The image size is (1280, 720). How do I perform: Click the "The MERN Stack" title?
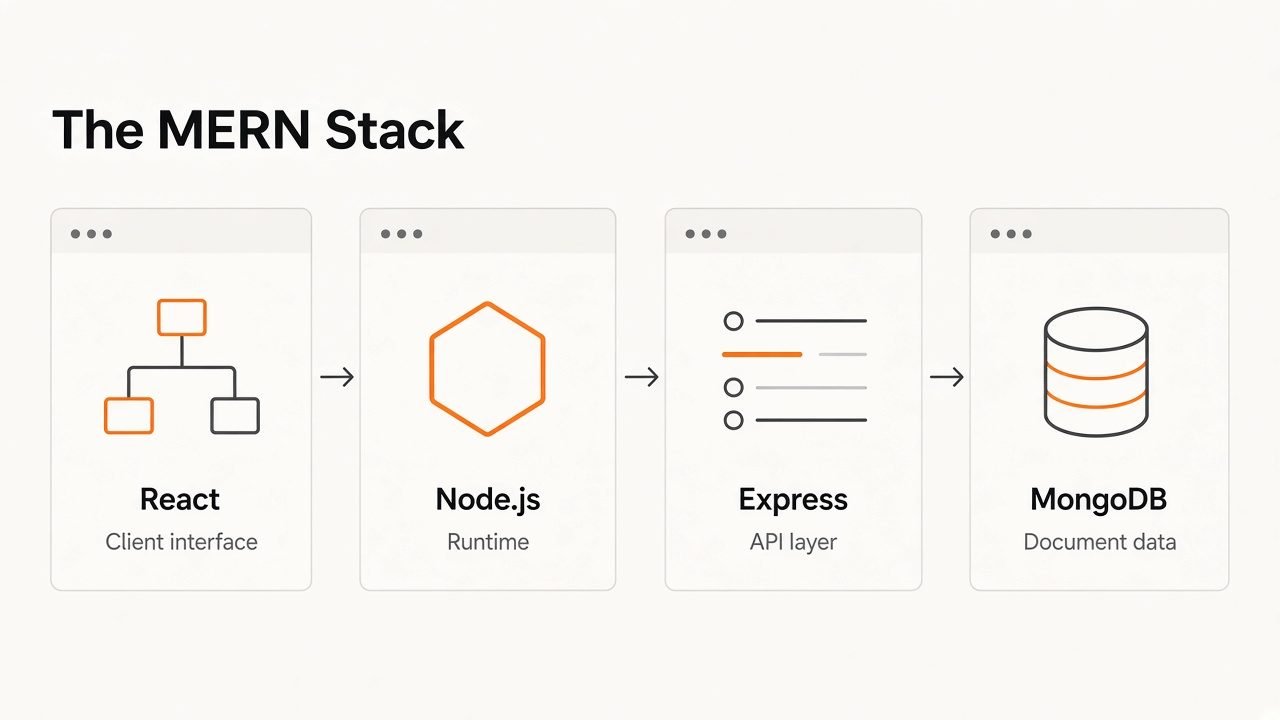click(258, 130)
